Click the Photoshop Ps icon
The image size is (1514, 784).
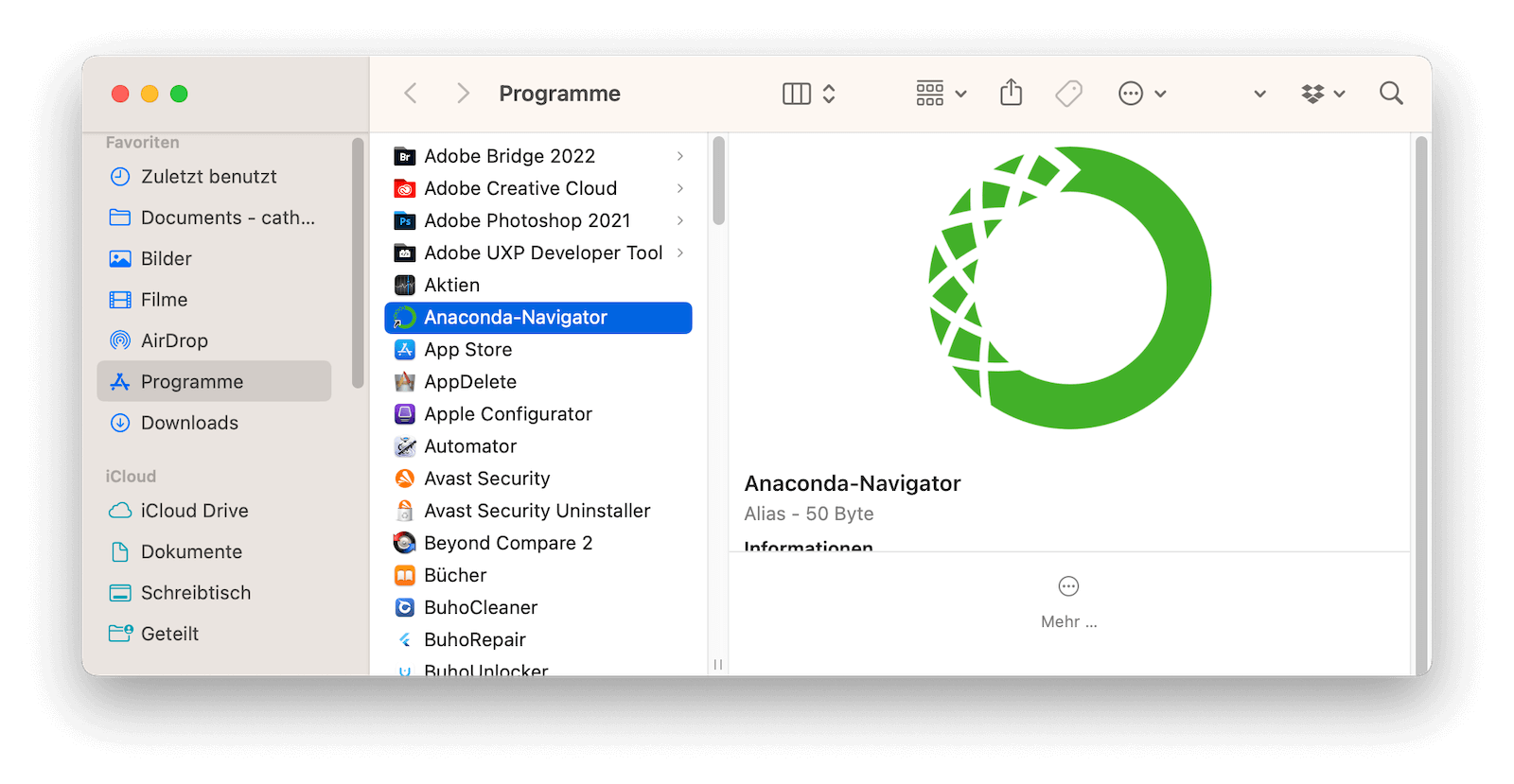(405, 220)
